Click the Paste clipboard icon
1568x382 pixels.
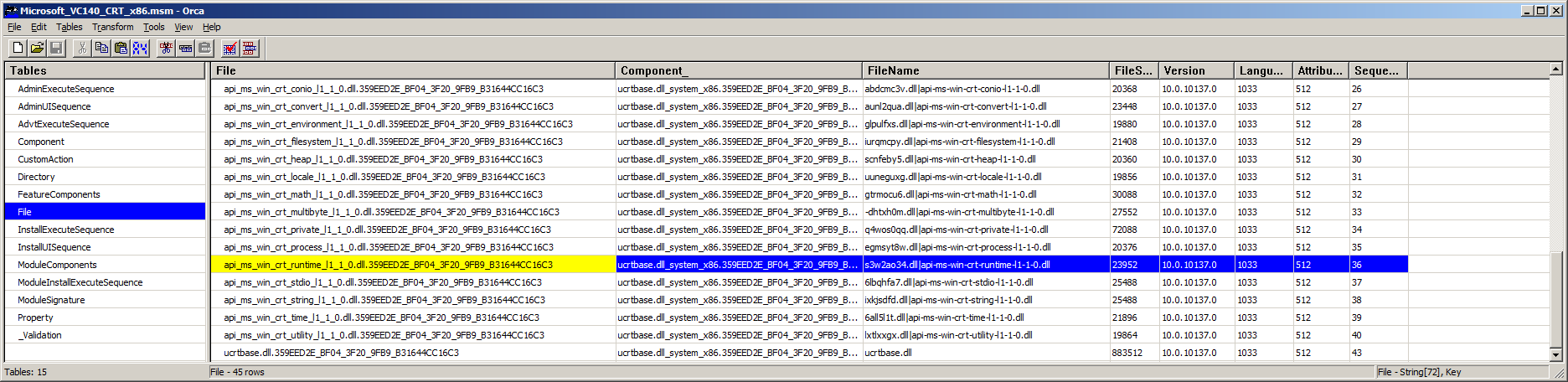121,49
